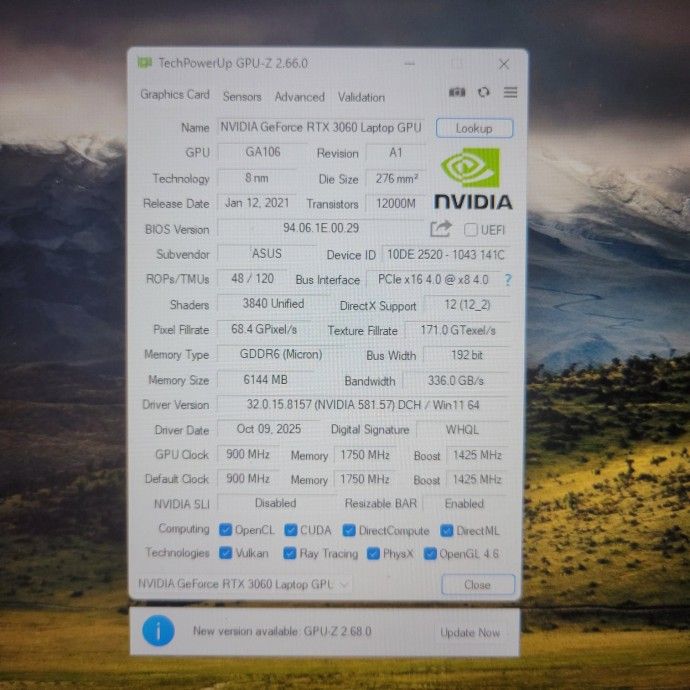The height and width of the screenshot is (690, 690).
Task: Click the DirectX Support value 12 (12_2)
Action: click(x=467, y=305)
